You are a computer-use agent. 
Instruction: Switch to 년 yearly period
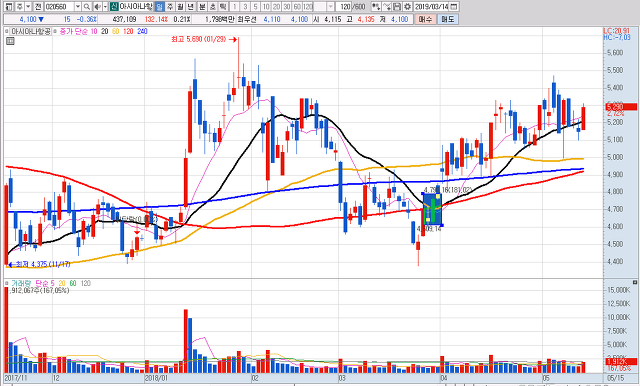(x=190, y=7)
